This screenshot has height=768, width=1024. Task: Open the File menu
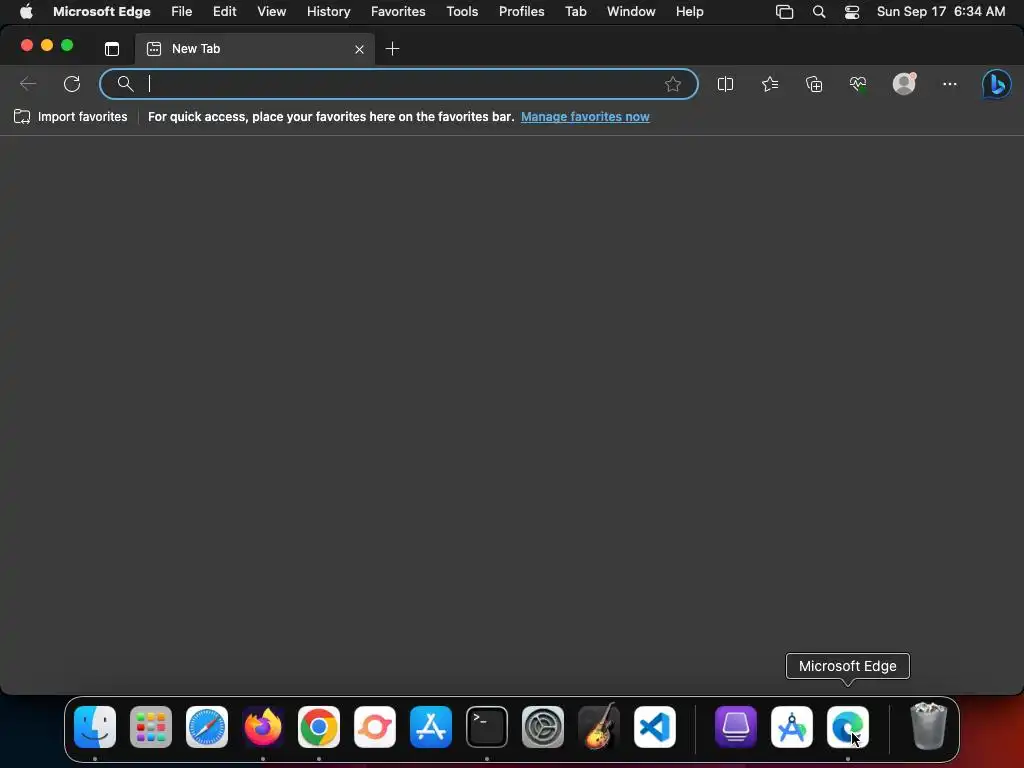(x=182, y=12)
